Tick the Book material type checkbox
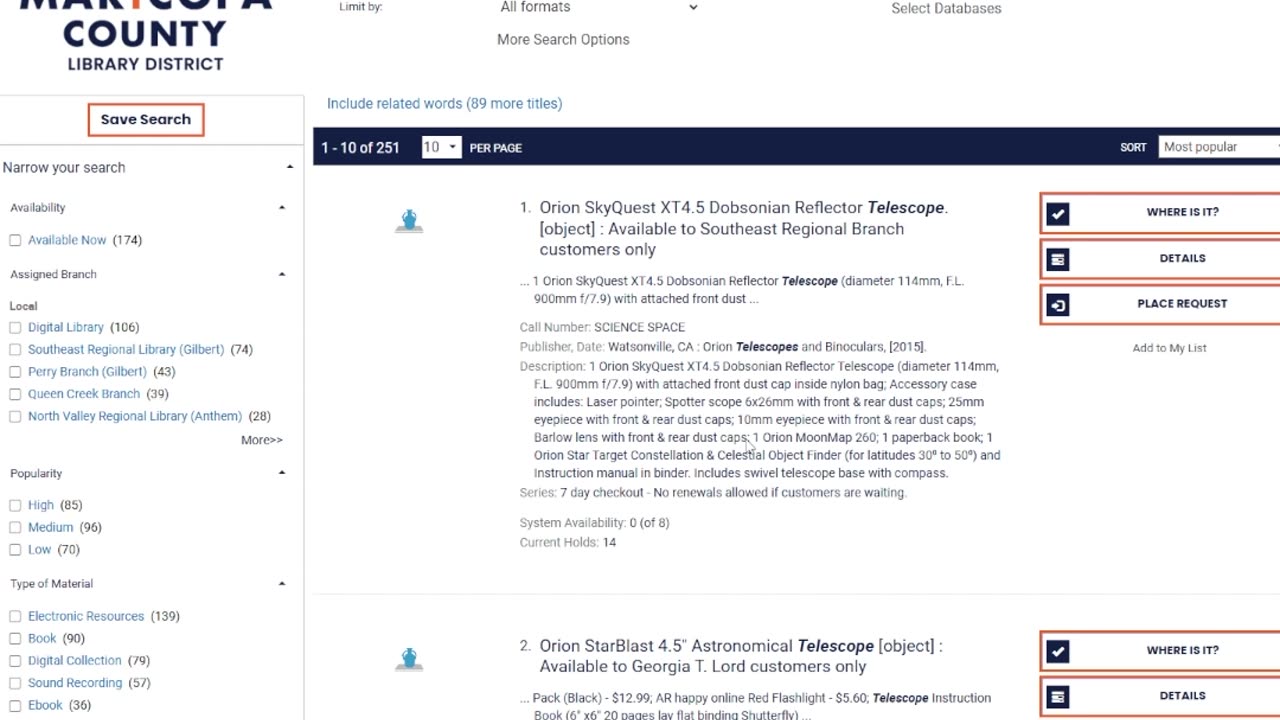The width and height of the screenshot is (1280, 720). pyautogui.click(x=15, y=638)
